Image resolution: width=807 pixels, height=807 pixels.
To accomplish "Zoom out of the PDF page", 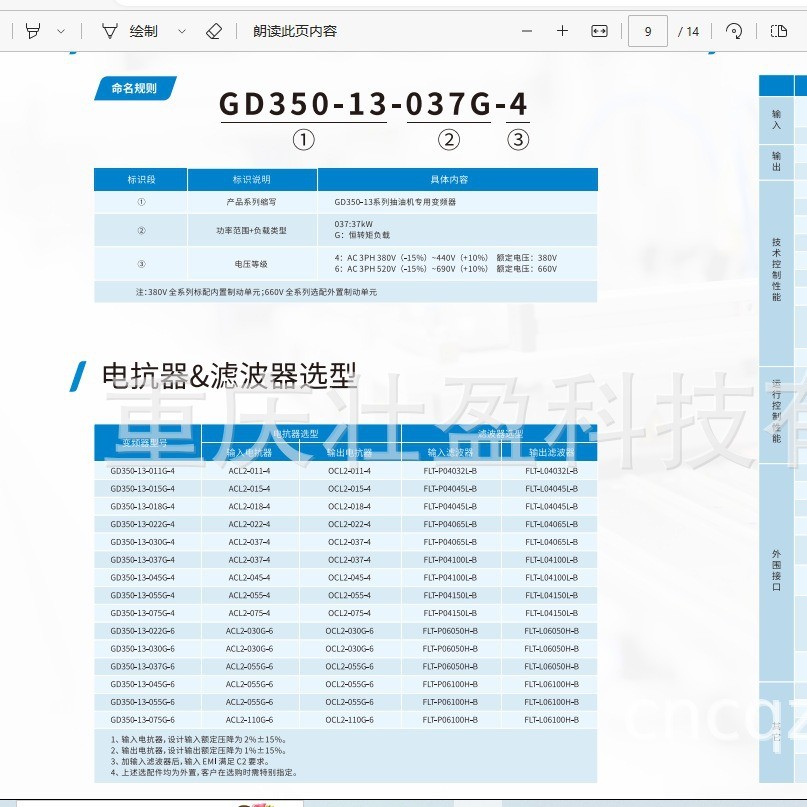I will [526, 31].
